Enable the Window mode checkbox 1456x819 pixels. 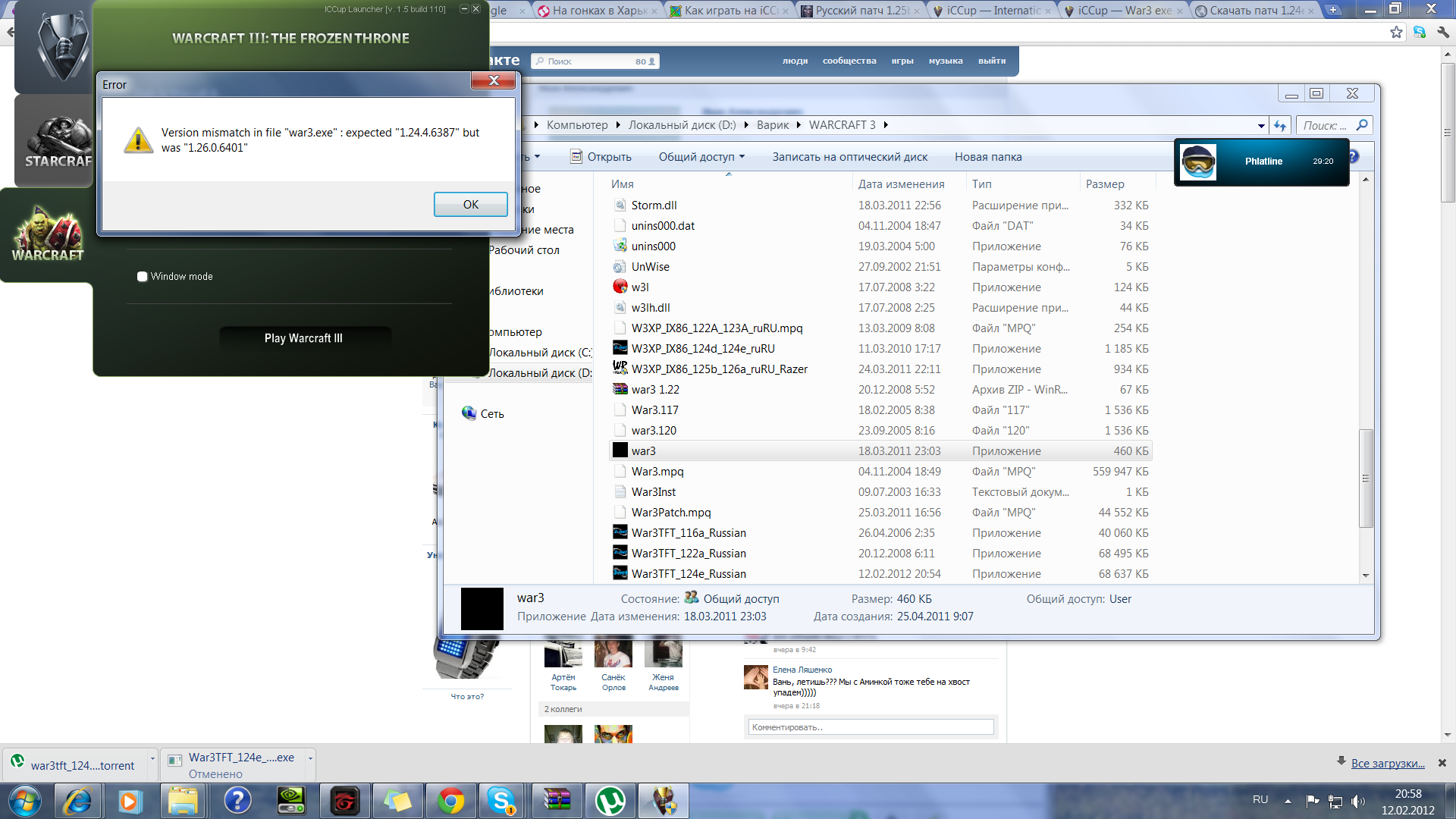pyautogui.click(x=142, y=277)
